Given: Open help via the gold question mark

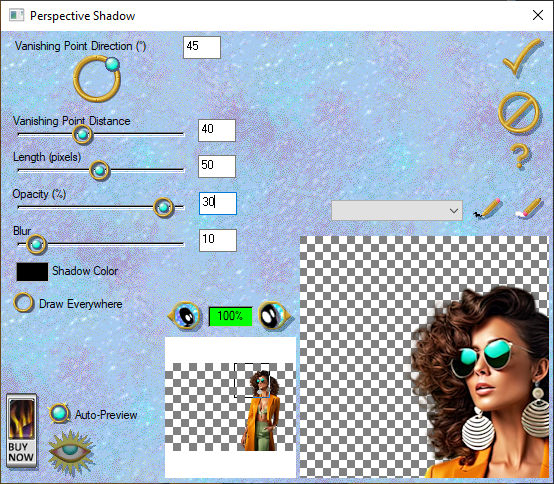Looking at the screenshot, I should coord(520,156).
